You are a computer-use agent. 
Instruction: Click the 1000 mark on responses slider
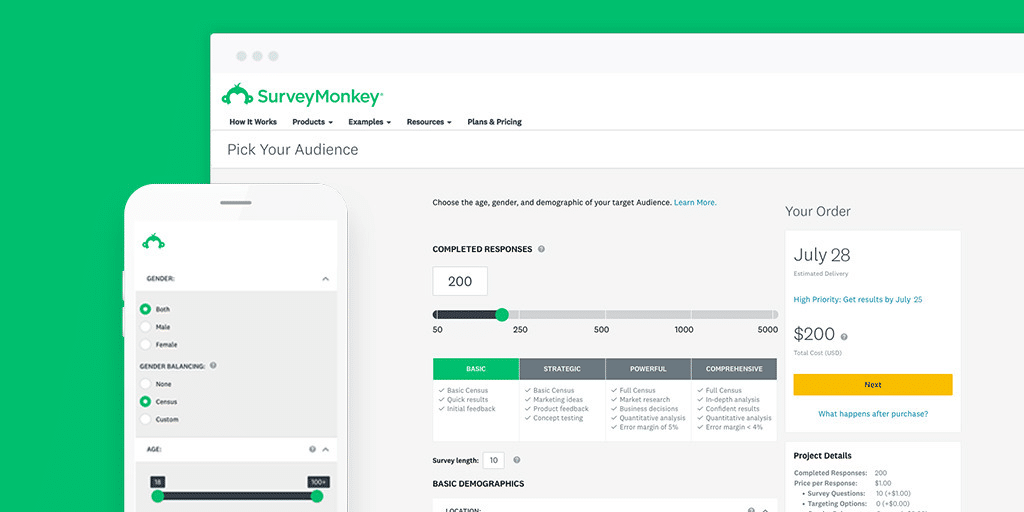click(x=684, y=330)
